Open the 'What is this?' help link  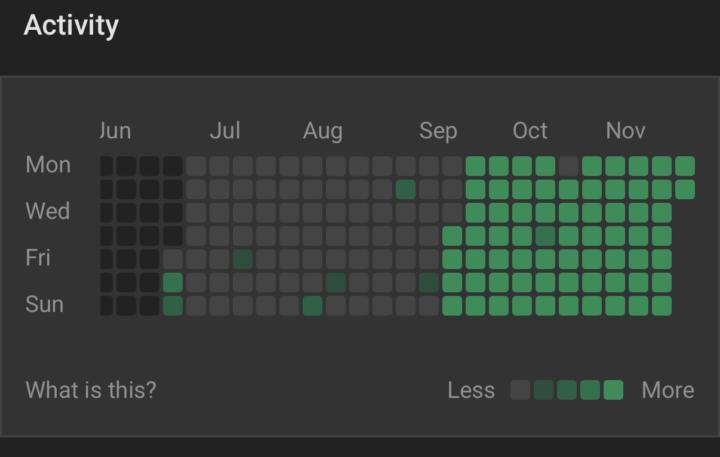(x=91, y=390)
